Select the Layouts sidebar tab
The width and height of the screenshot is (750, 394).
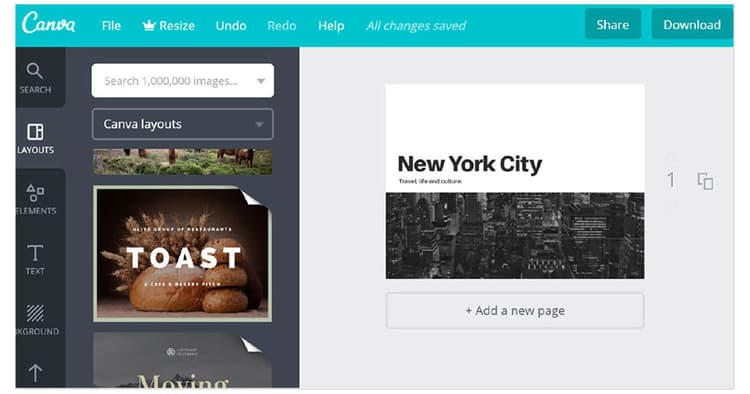35,138
